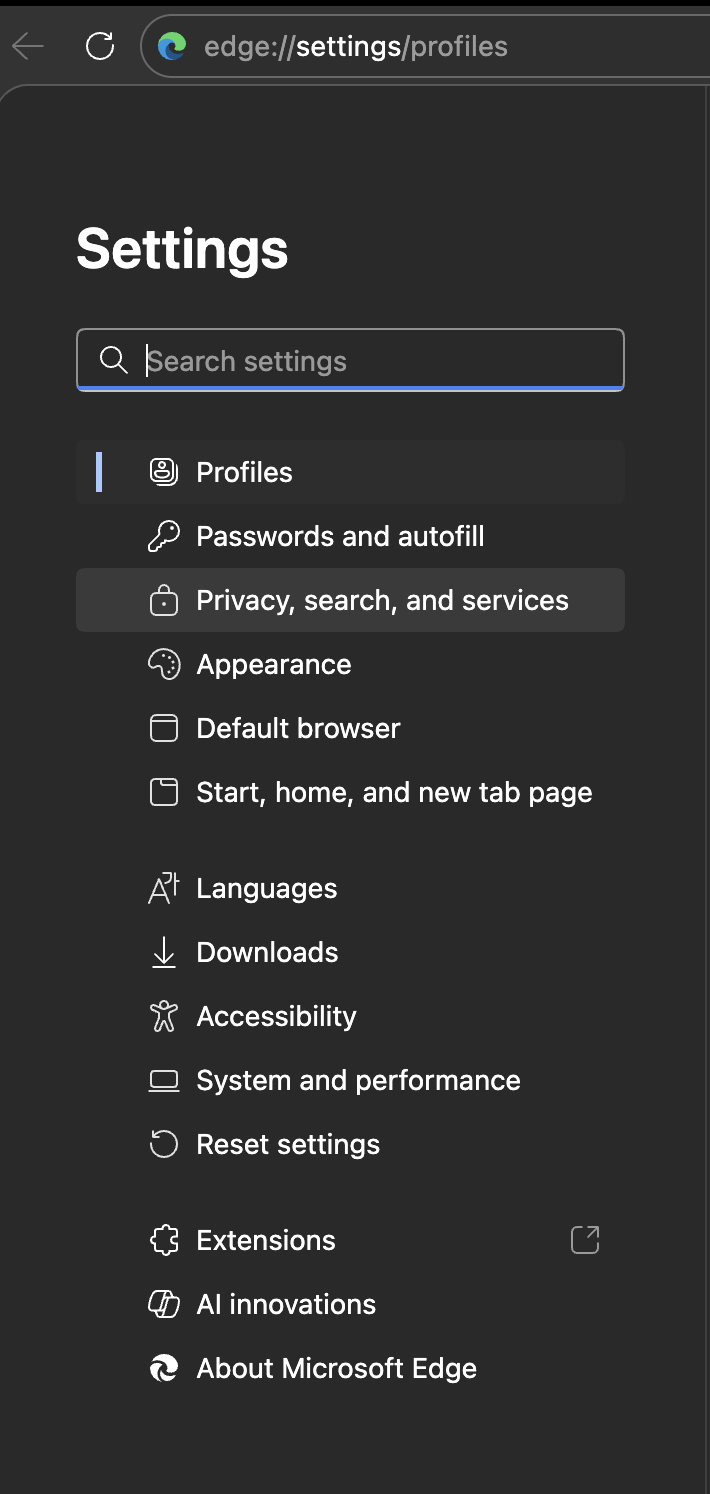
Task: Click the Accessibility figure icon
Action: click(164, 1016)
